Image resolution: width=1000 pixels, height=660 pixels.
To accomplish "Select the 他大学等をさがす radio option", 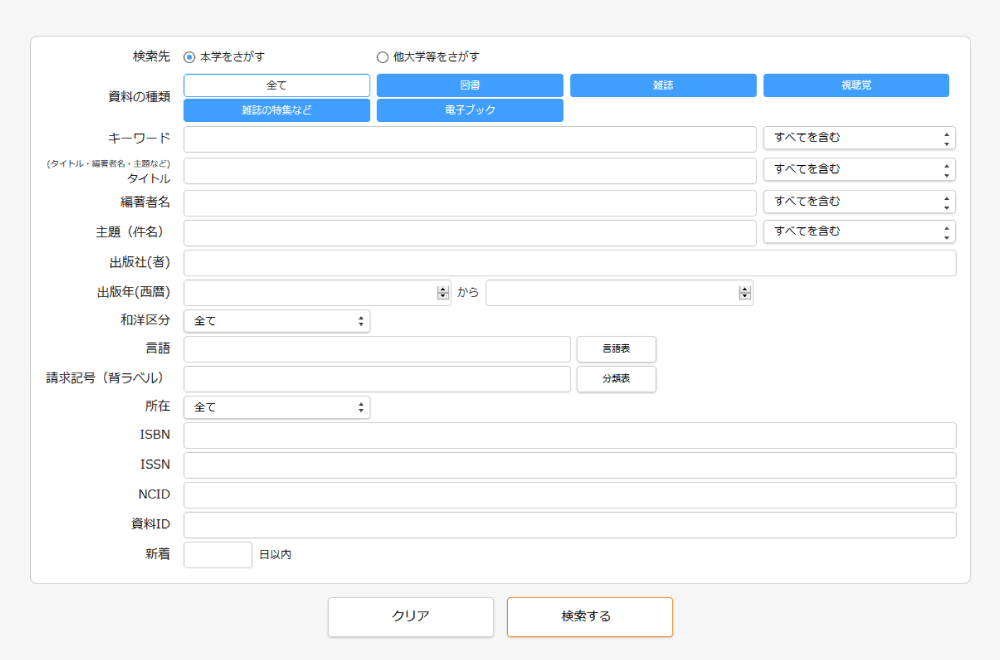I will click(x=382, y=57).
